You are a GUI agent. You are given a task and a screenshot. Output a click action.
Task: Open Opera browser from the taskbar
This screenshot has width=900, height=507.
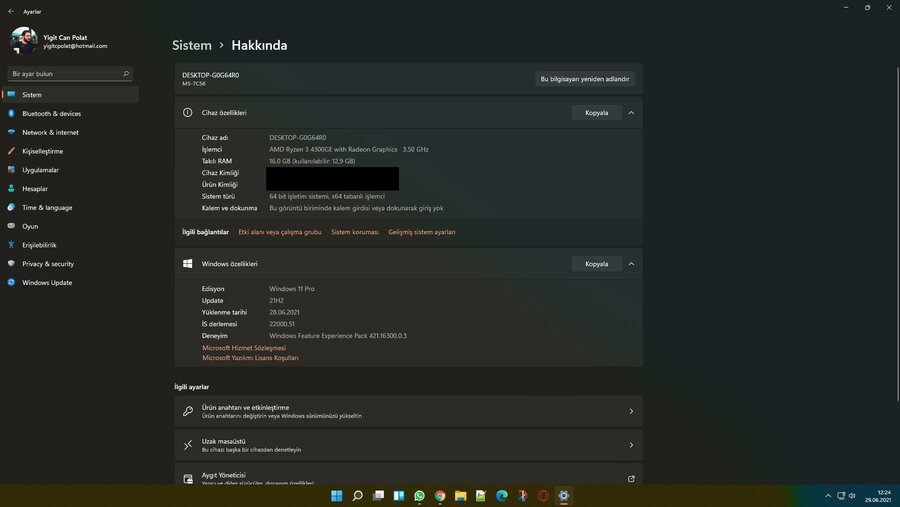point(544,496)
